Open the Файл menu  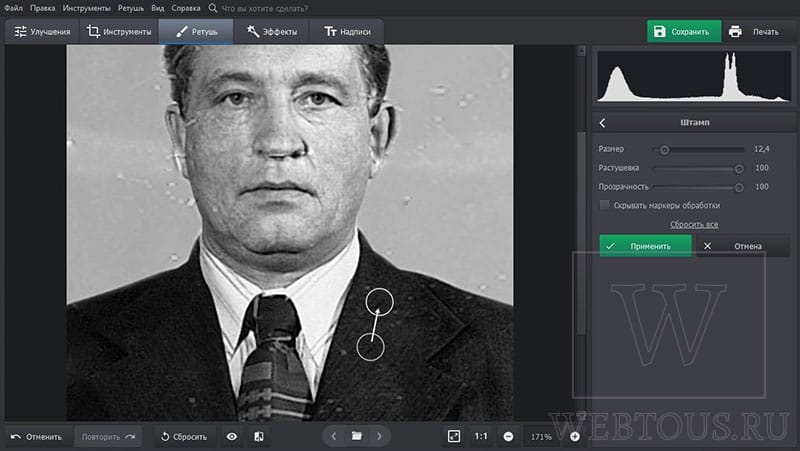click(x=13, y=8)
